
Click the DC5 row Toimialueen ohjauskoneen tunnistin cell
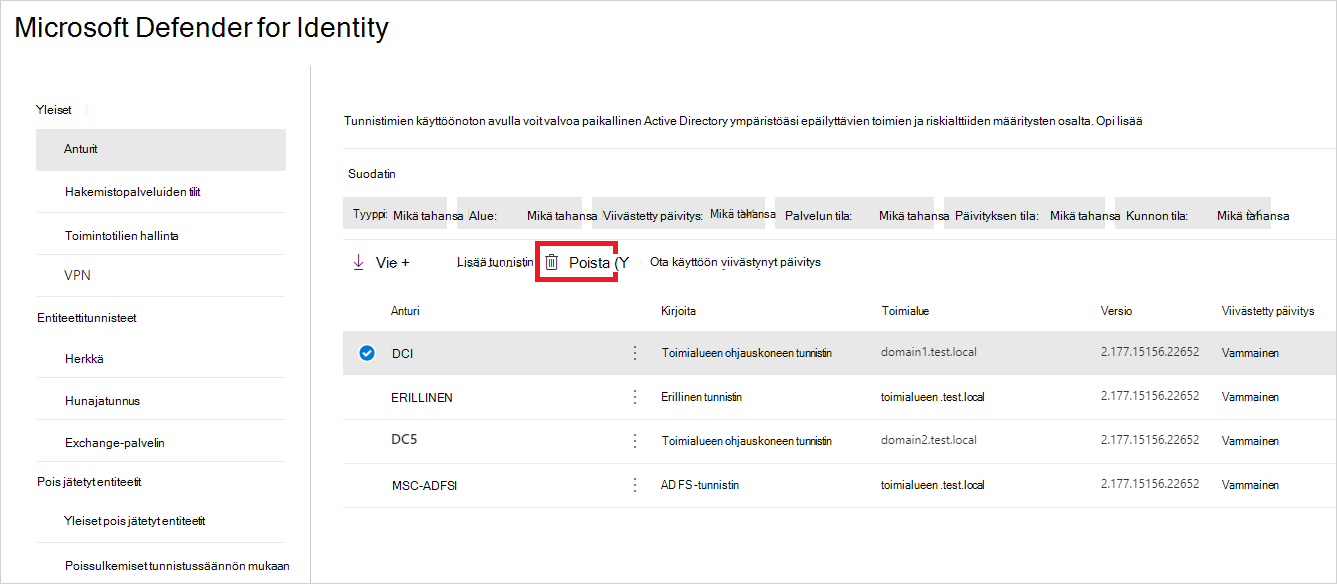click(x=746, y=441)
